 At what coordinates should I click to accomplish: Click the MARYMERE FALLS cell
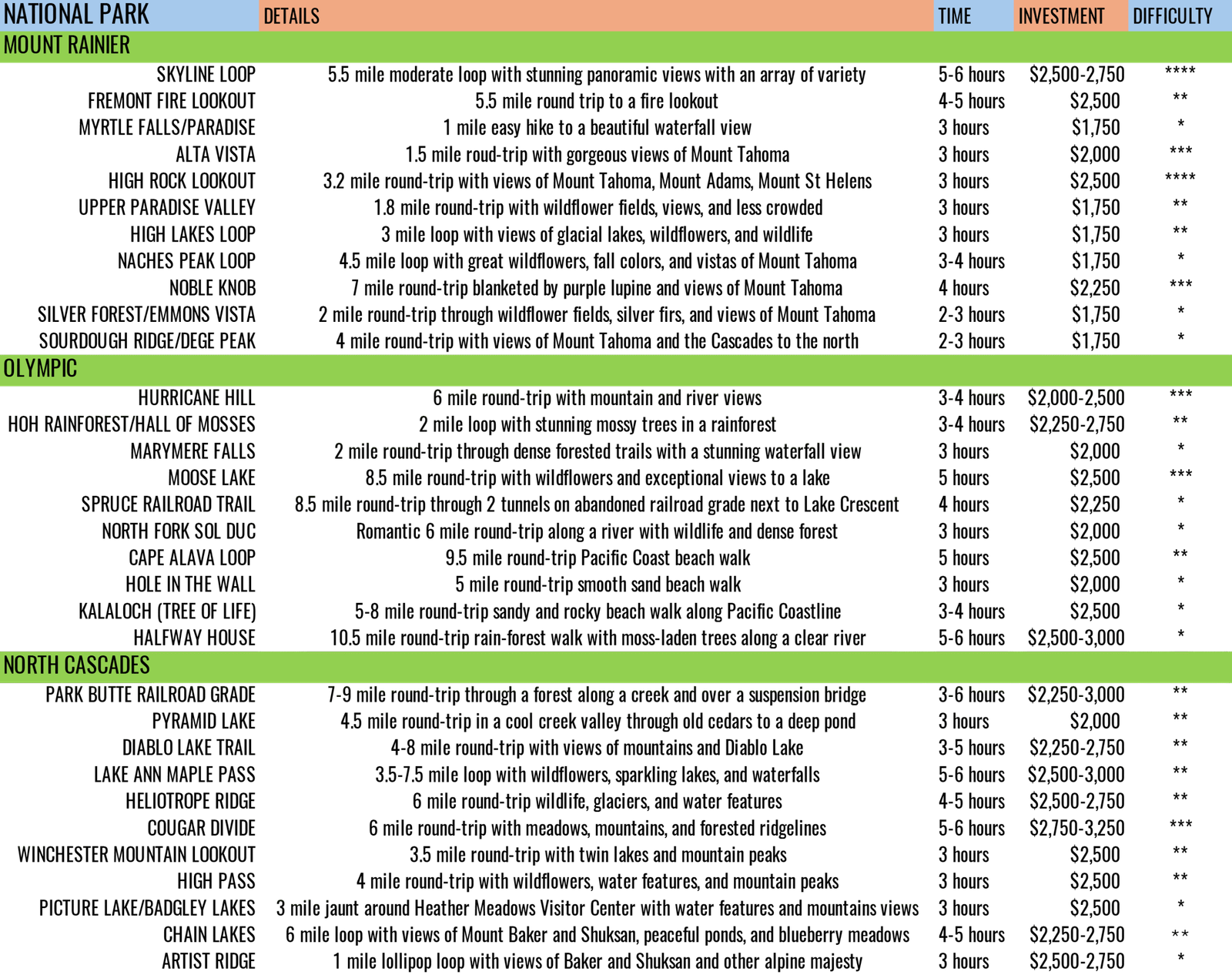[192, 451]
